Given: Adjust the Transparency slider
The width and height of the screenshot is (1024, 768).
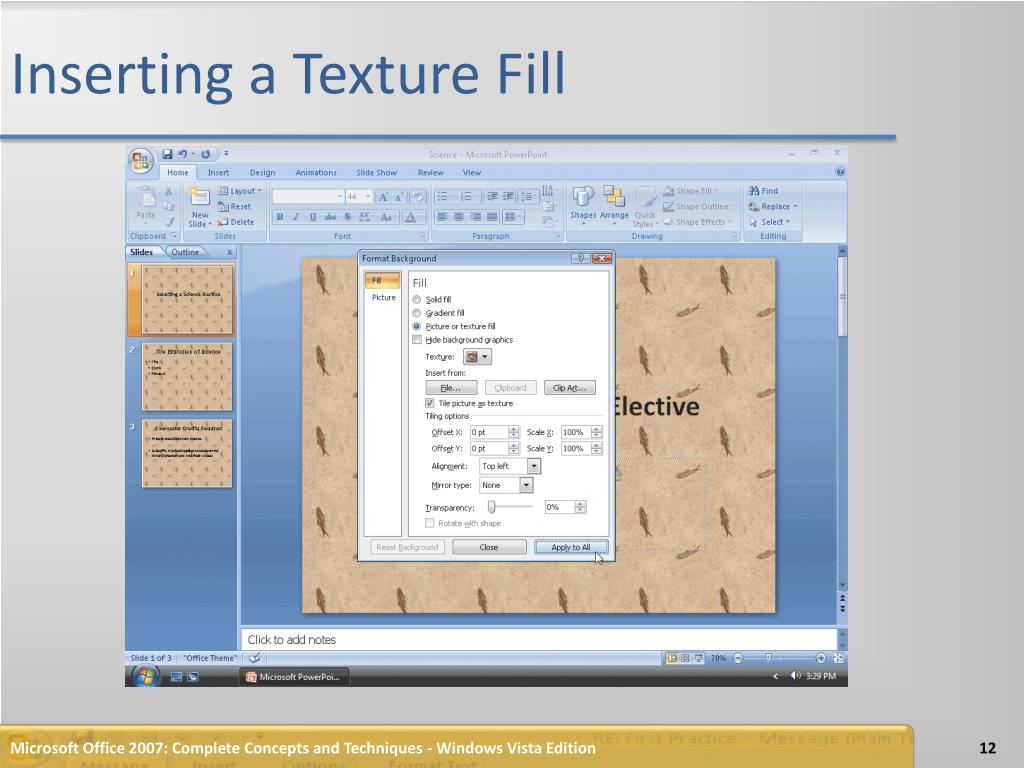Looking at the screenshot, I should (492, 507).
